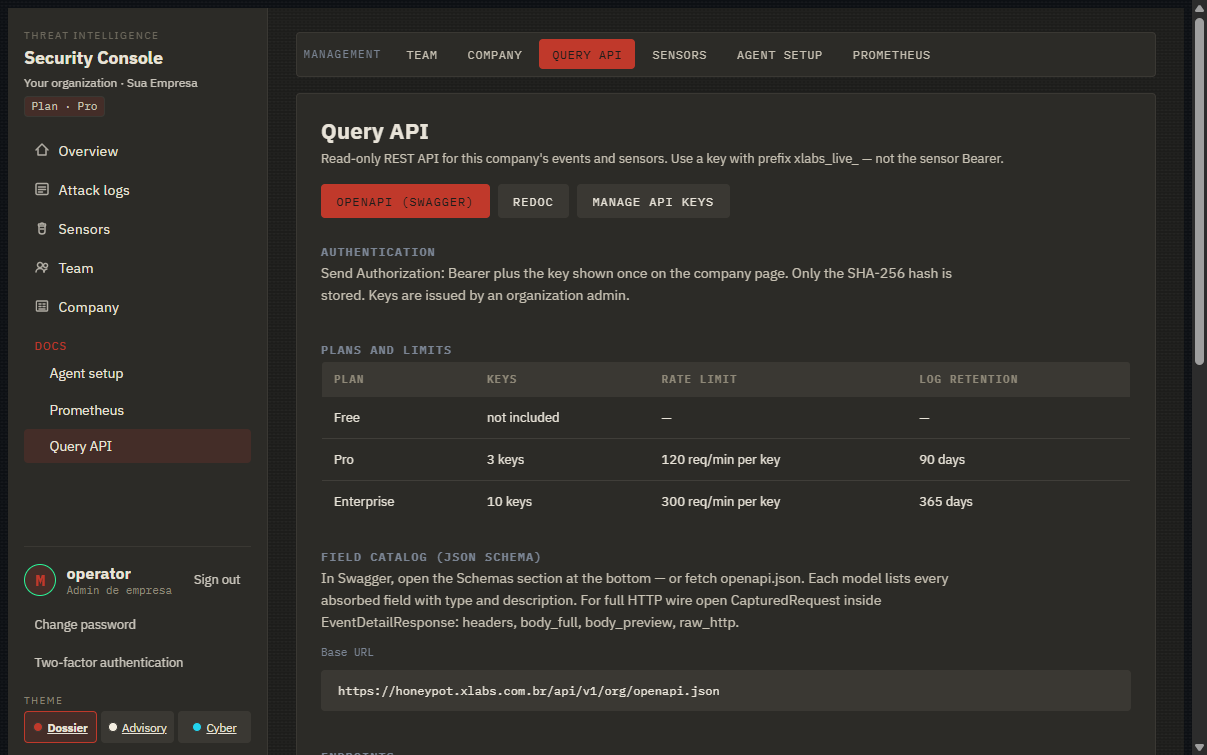The width and height of the screenshot is (1207, 755).
Task: Go to Overview in the sidebar
Action: (137, 151)
